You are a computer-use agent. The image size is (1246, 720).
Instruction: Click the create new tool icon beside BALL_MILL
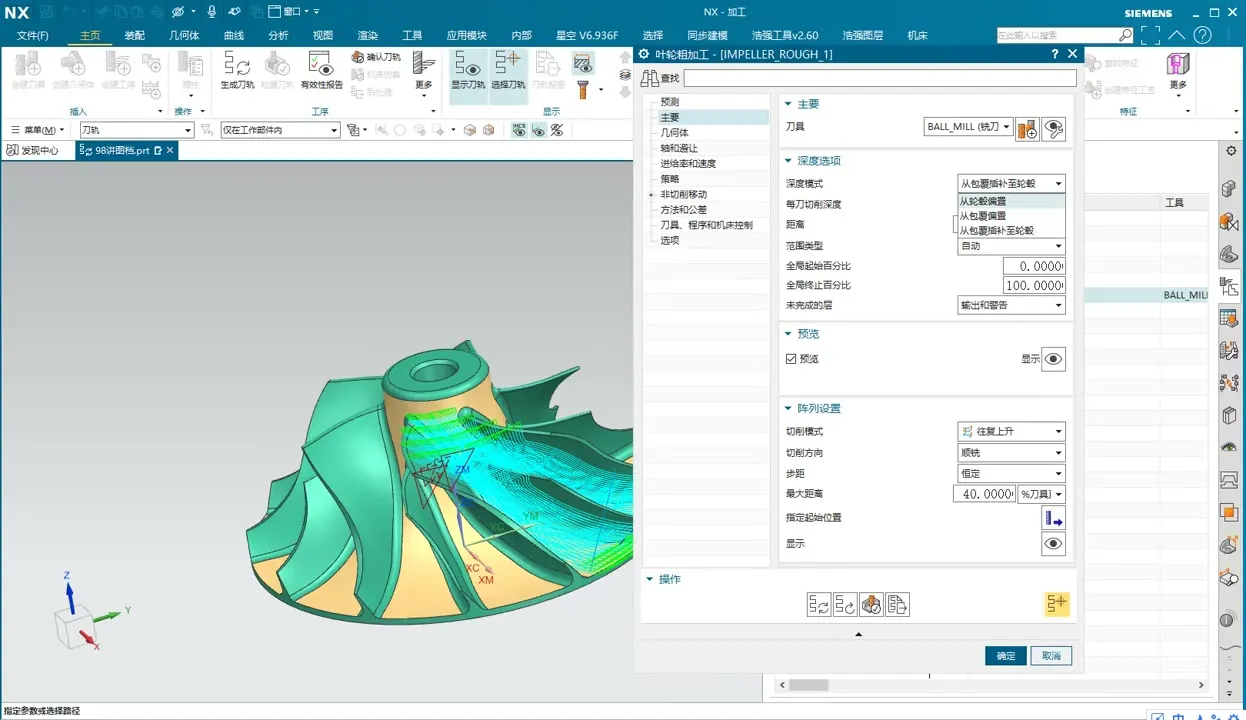(x=1027, y=128)
